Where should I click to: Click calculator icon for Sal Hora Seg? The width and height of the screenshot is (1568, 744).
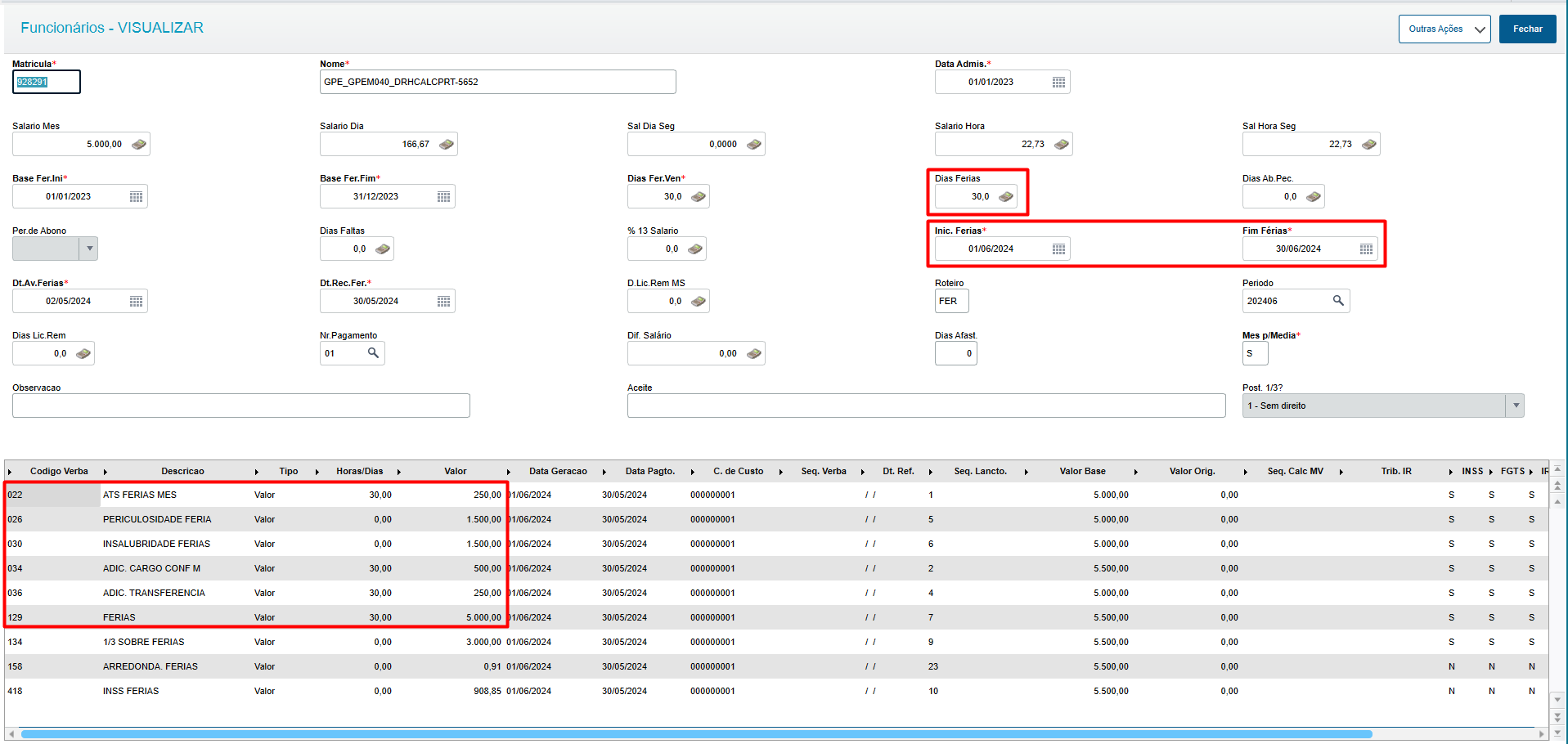click(x=1369, y=144)
